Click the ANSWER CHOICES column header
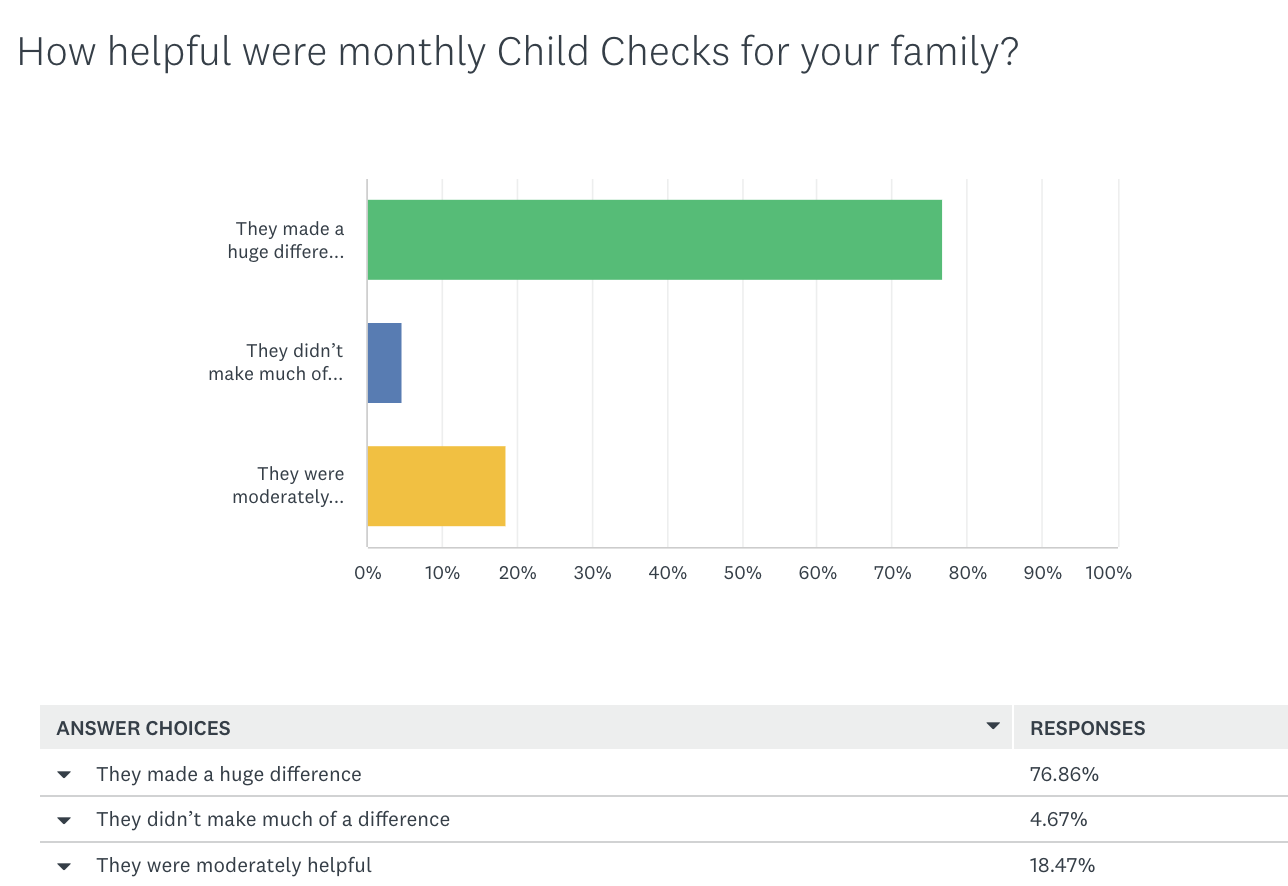This screenshot has width=1288, height=886. [x=143, y=728]
